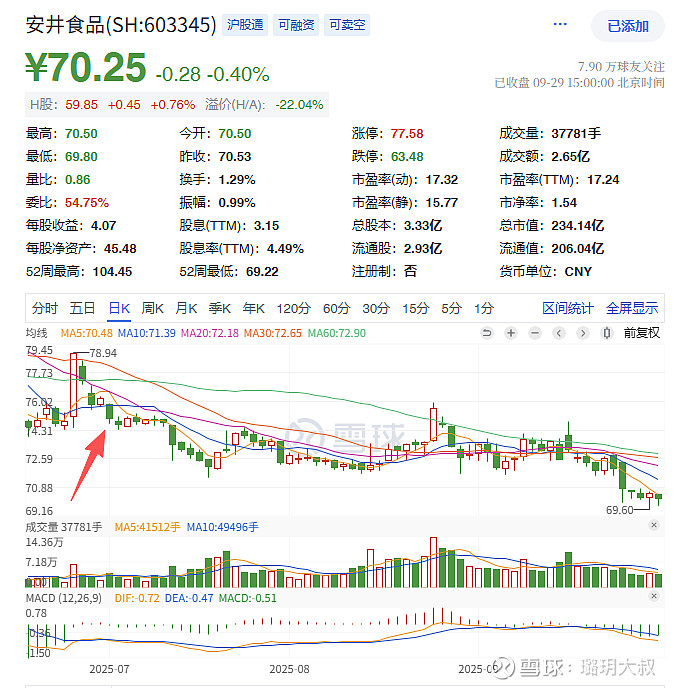The image size is (675, 688).
Task: Click the 52周最高 104.45 value
Action: [x=112, y=272]
